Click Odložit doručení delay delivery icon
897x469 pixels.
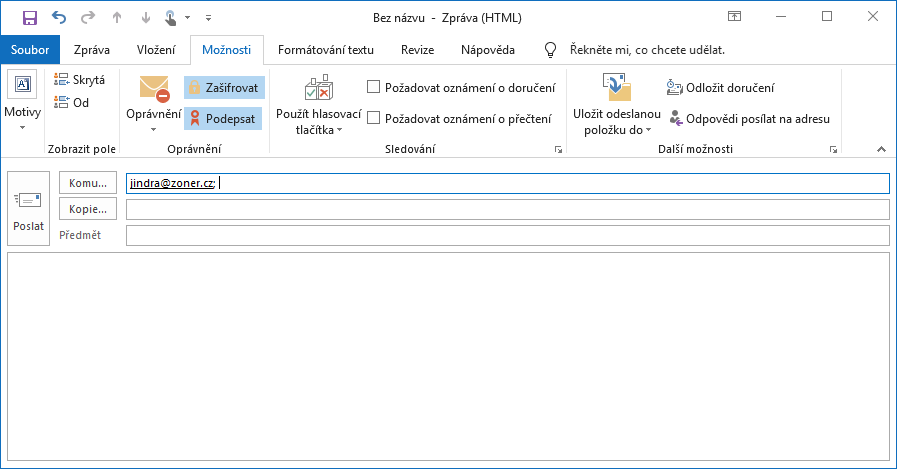pyautogui.click(x=674, y=88)
